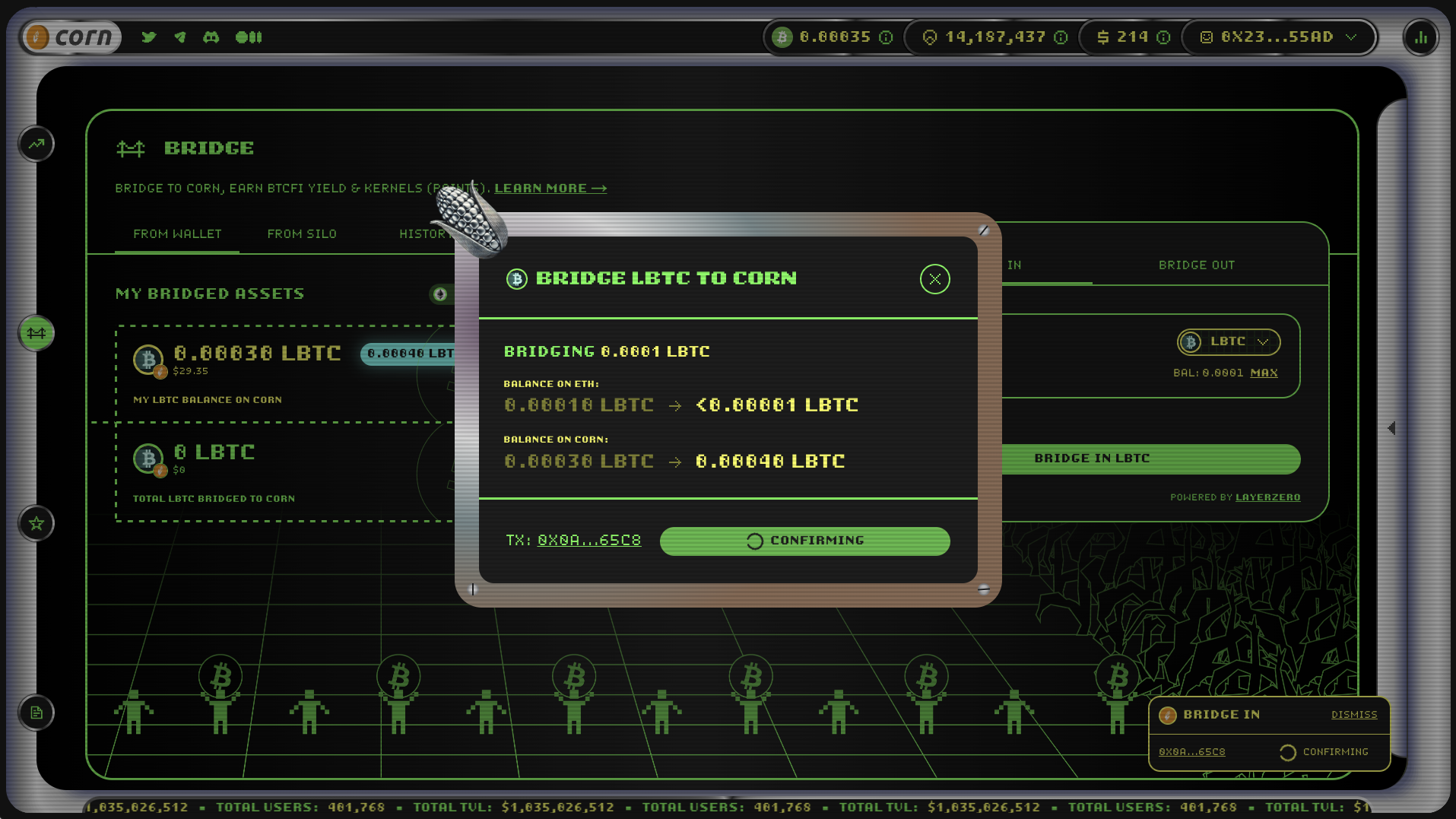Switch to the Bridge Out tab
The height and width of the screenshot is (819, 1456).
tap(1196, 265)
